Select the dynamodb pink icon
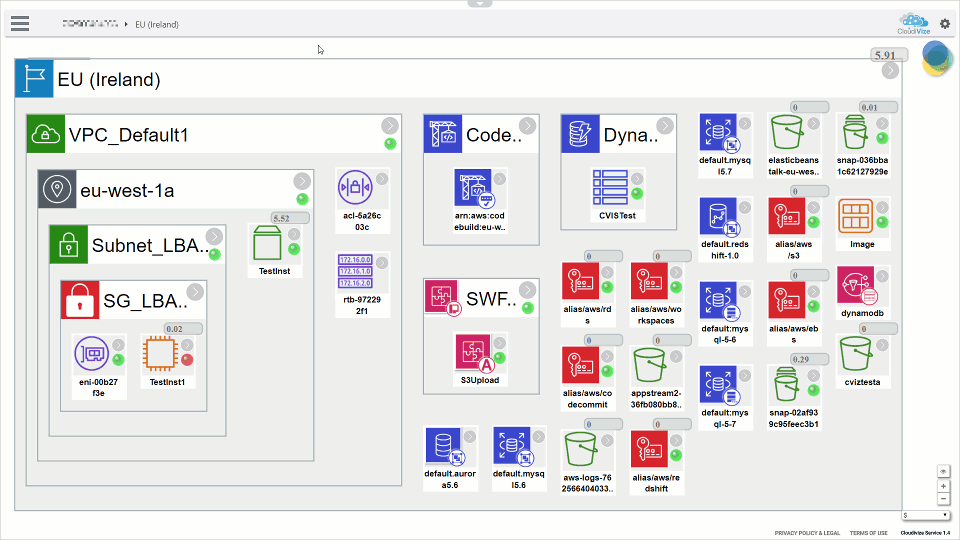The height and width of the screenshot is (540, 960). (857, 285)
